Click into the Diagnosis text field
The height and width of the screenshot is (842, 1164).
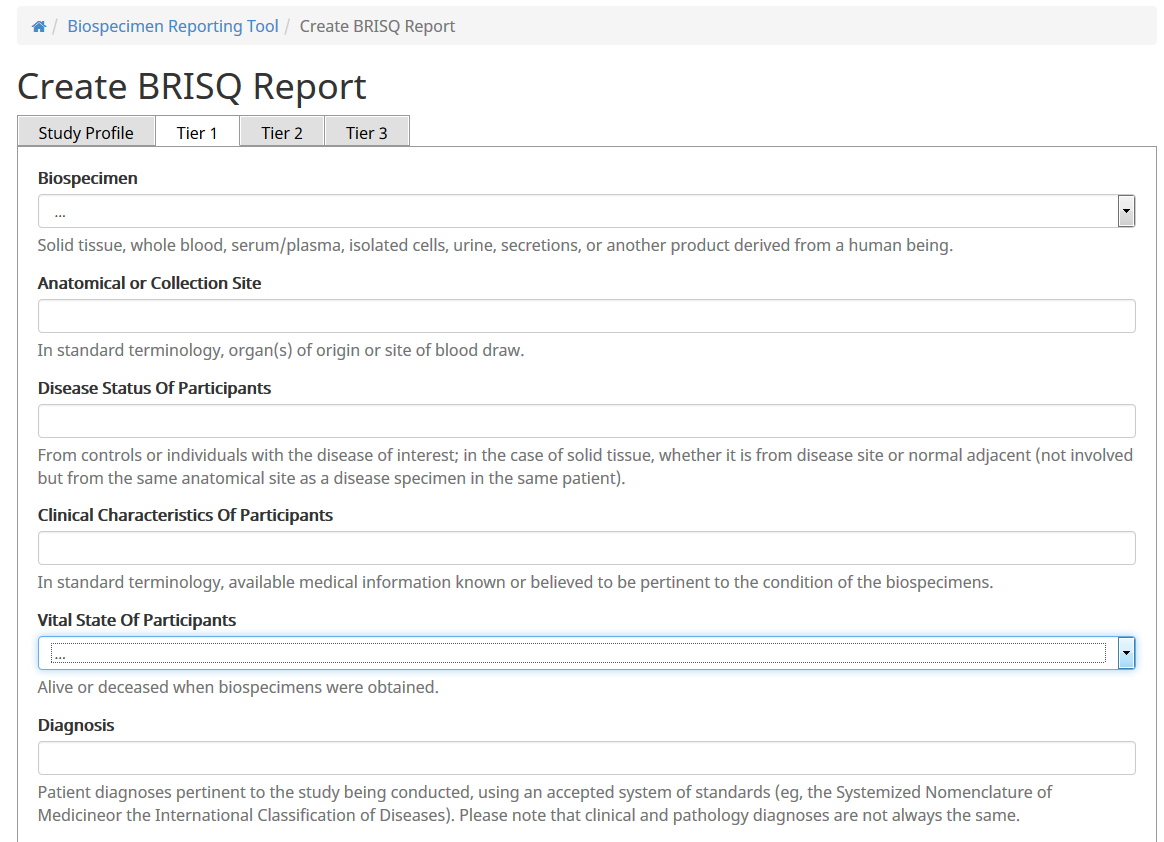coord(586,758)
